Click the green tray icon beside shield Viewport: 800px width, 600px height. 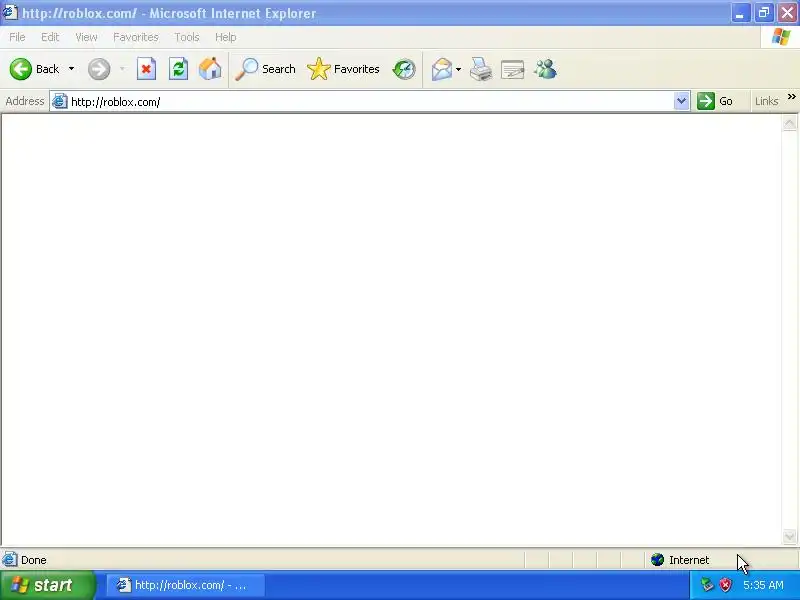[x=707, y=585]
